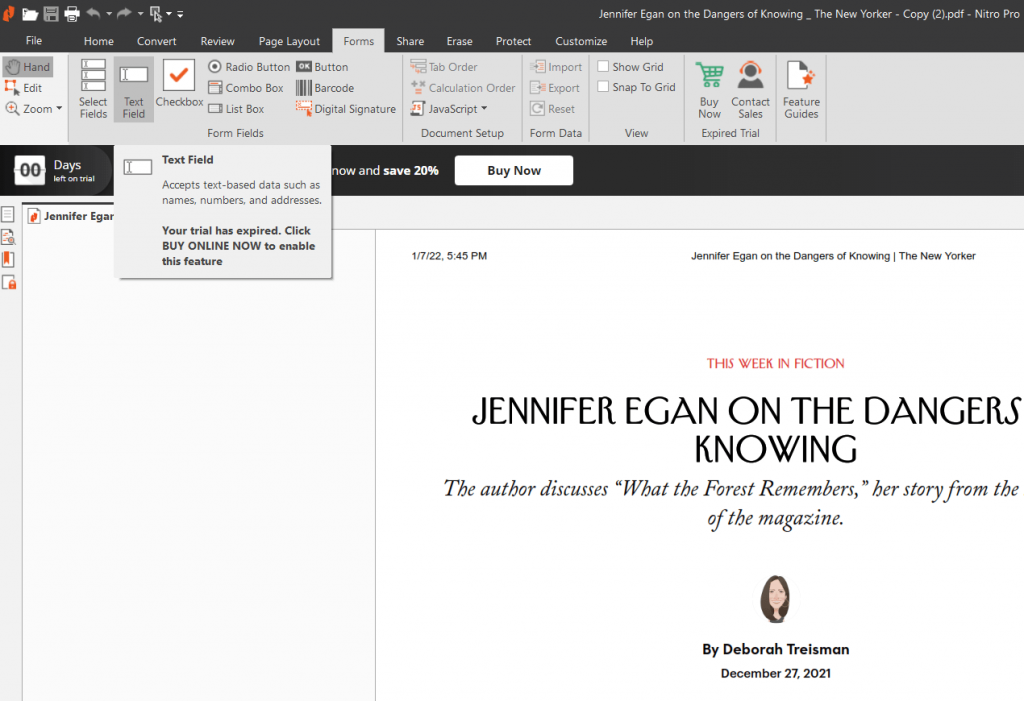Click the Redo arrow icon
The height and width of the screenshot is (701, 1024).
124,13
